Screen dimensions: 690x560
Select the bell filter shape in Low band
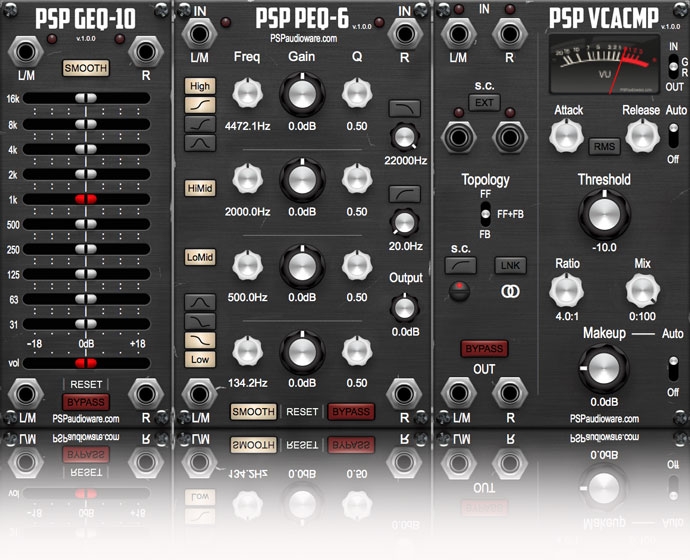[x=200, y=302]
